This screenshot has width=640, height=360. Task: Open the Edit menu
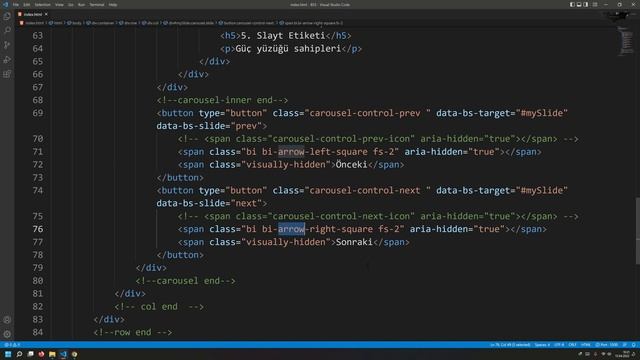click(x=27, y=5)
